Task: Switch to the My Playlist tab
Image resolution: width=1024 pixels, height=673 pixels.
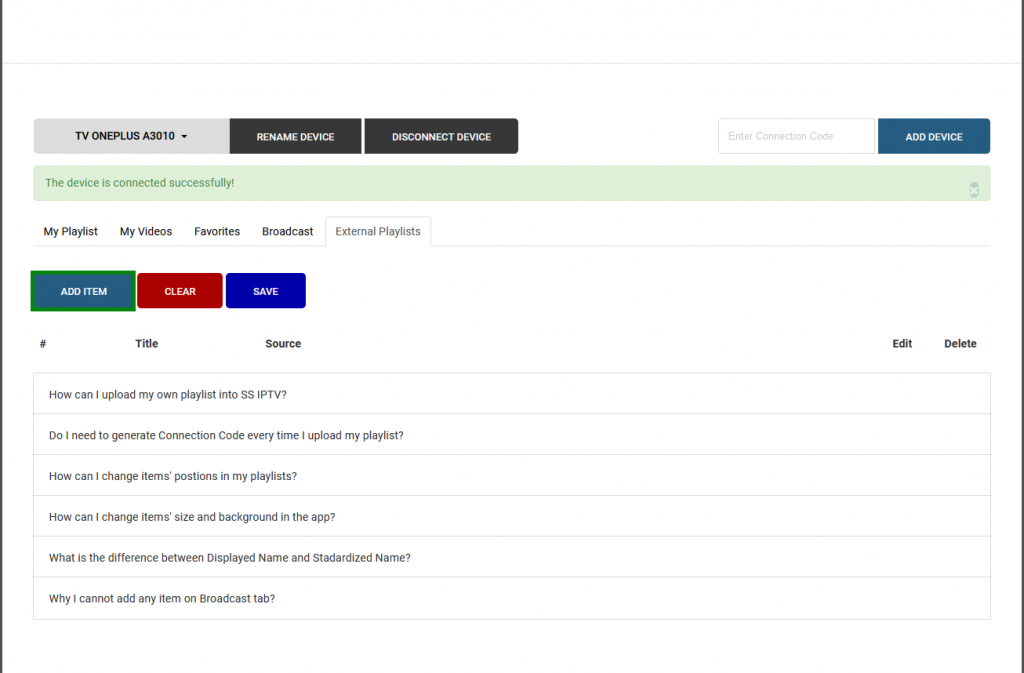Action: (71, 231)
